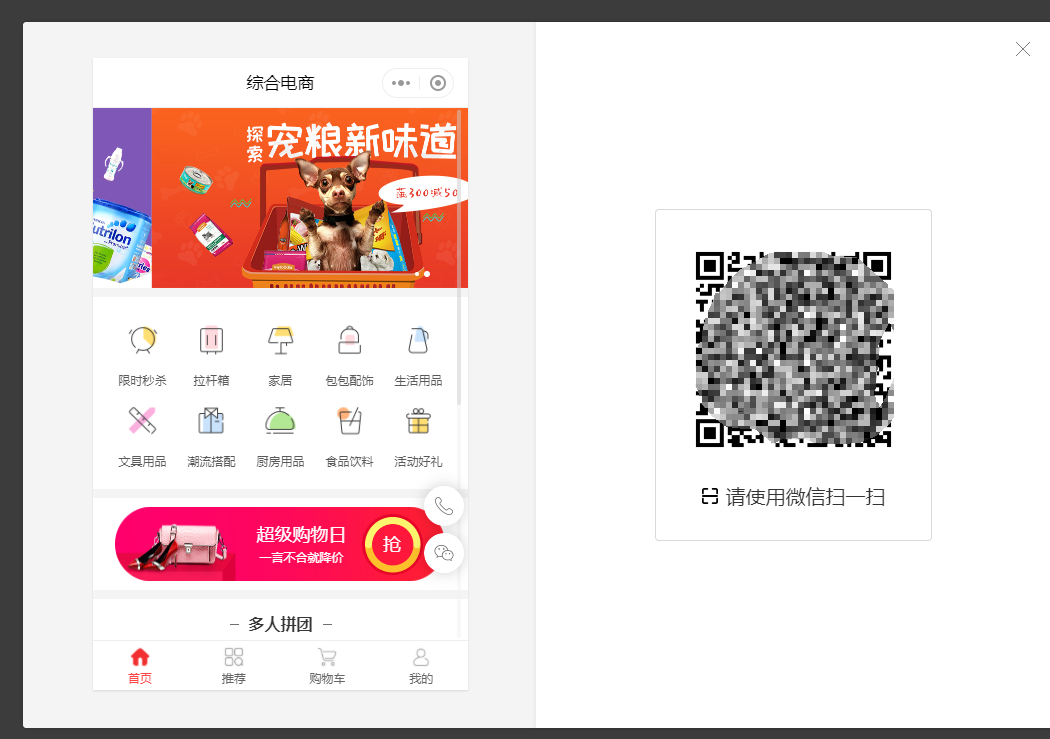Open the 文具用品 stationery category
The height and width of the screenshot is (739, 1050).
pyautogui.click(x=142, y=436)
